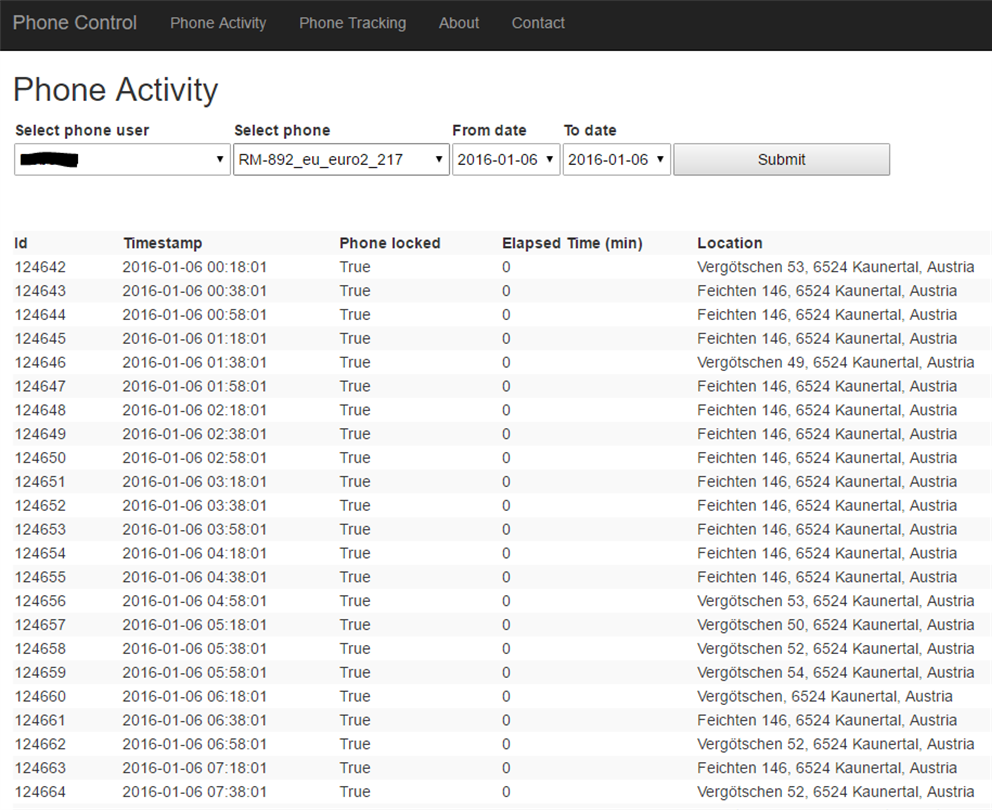Open the Phone Activity nav tab
Viewport: 992px width, 810px height.
coord(218,23)
